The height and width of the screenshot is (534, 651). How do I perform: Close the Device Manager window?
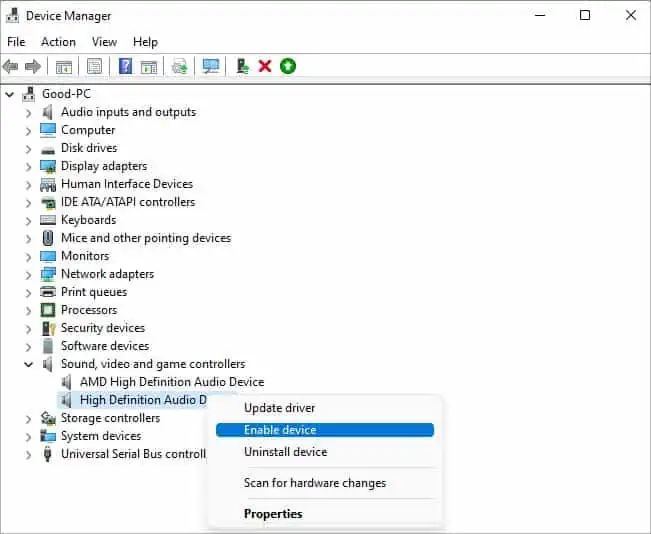(631, 15)
